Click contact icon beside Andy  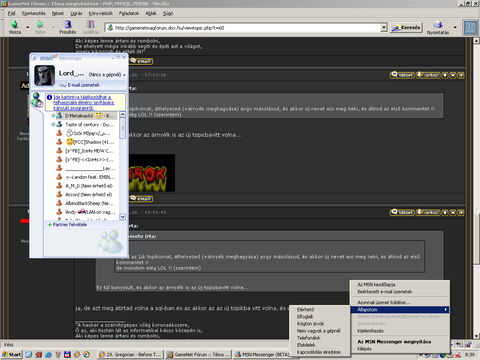[x=59, y=212]
